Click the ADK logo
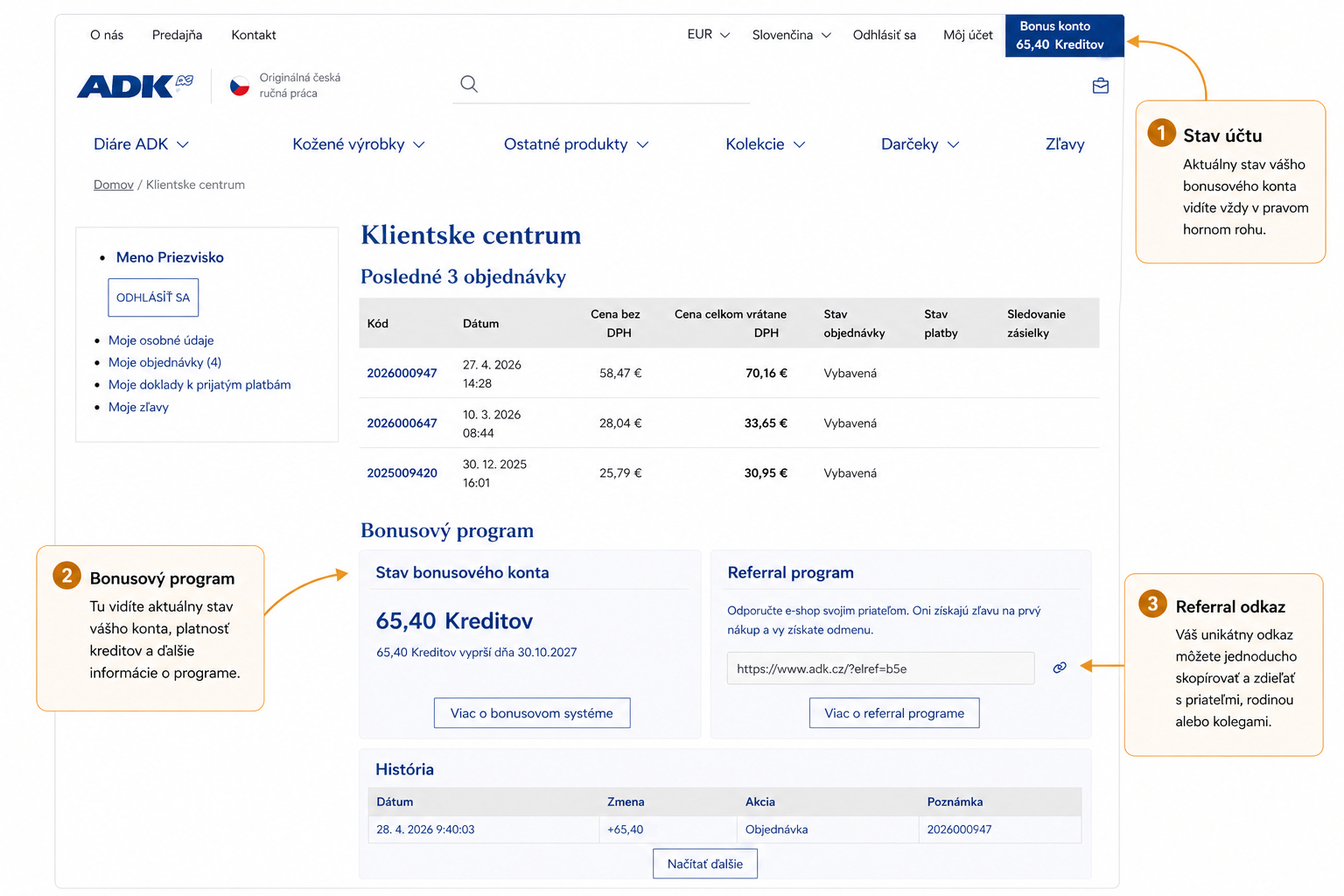Screen dimensions: 1344x896 (x=135, y=86)
